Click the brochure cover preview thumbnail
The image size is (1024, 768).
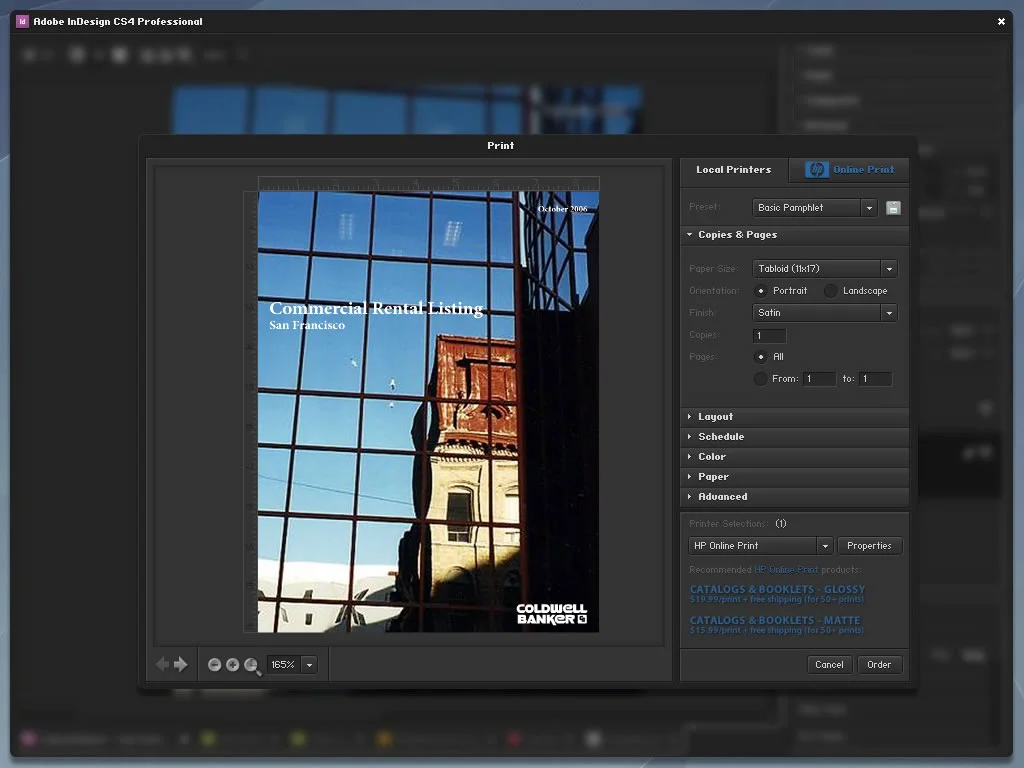[428, 411]
